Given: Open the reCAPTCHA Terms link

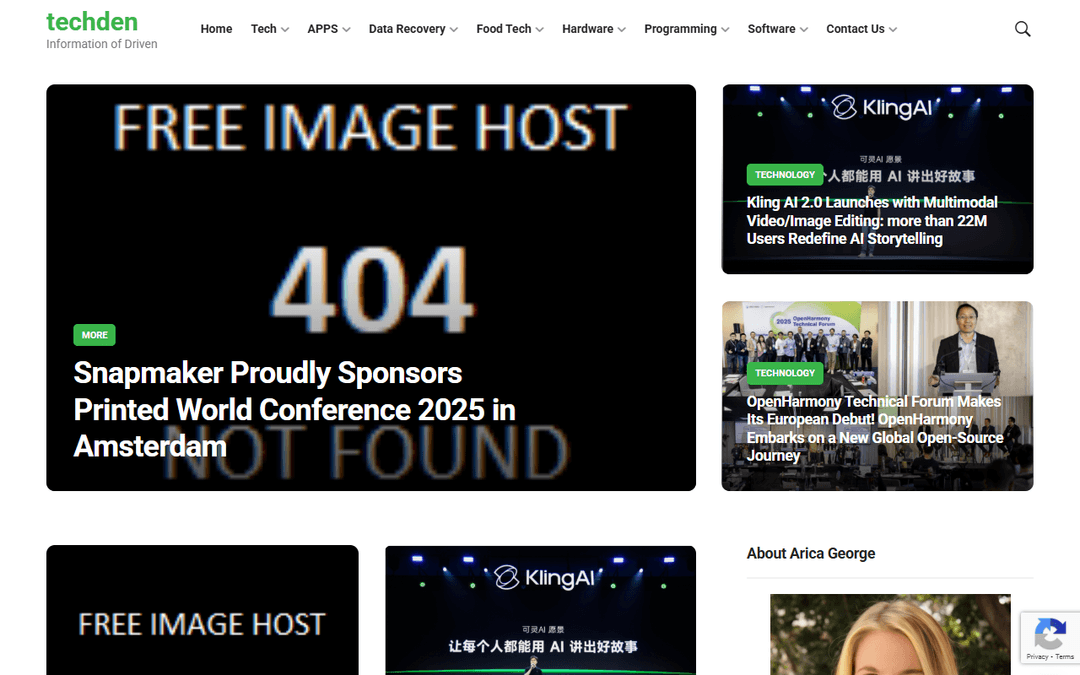Looking at the screenshot, I should [1064, 656].
